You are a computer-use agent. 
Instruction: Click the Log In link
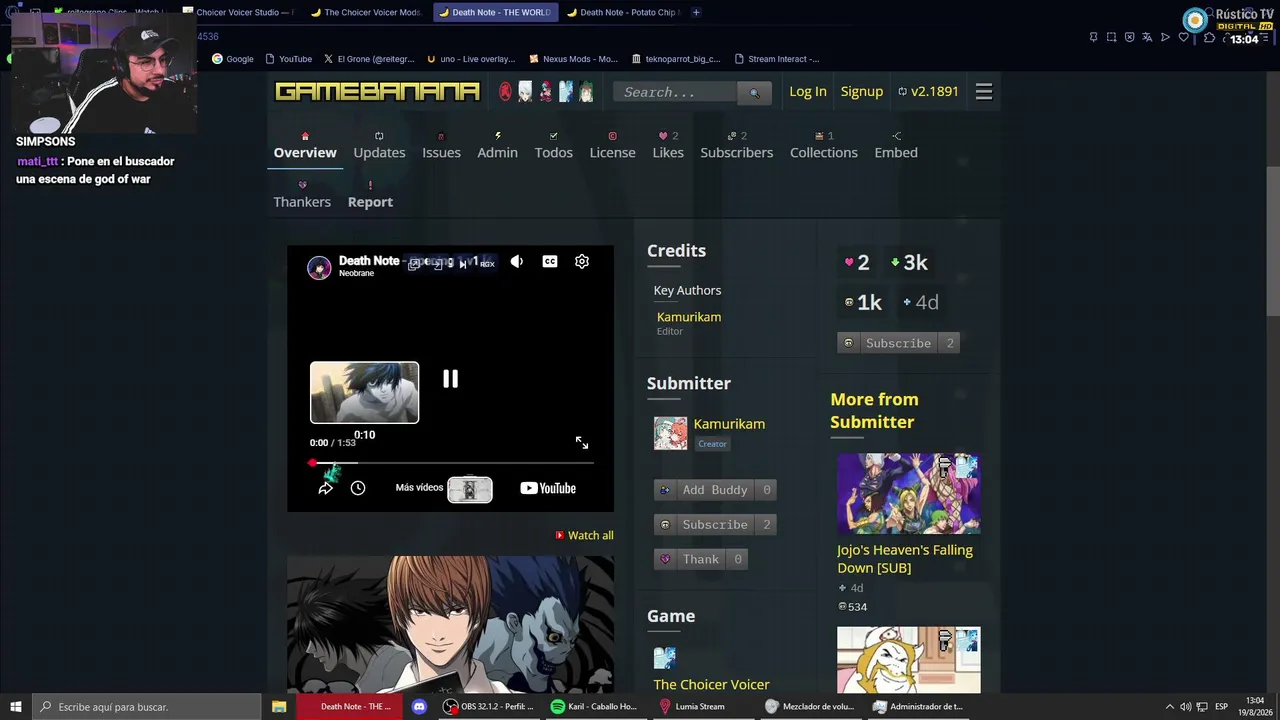click(808, 92)
